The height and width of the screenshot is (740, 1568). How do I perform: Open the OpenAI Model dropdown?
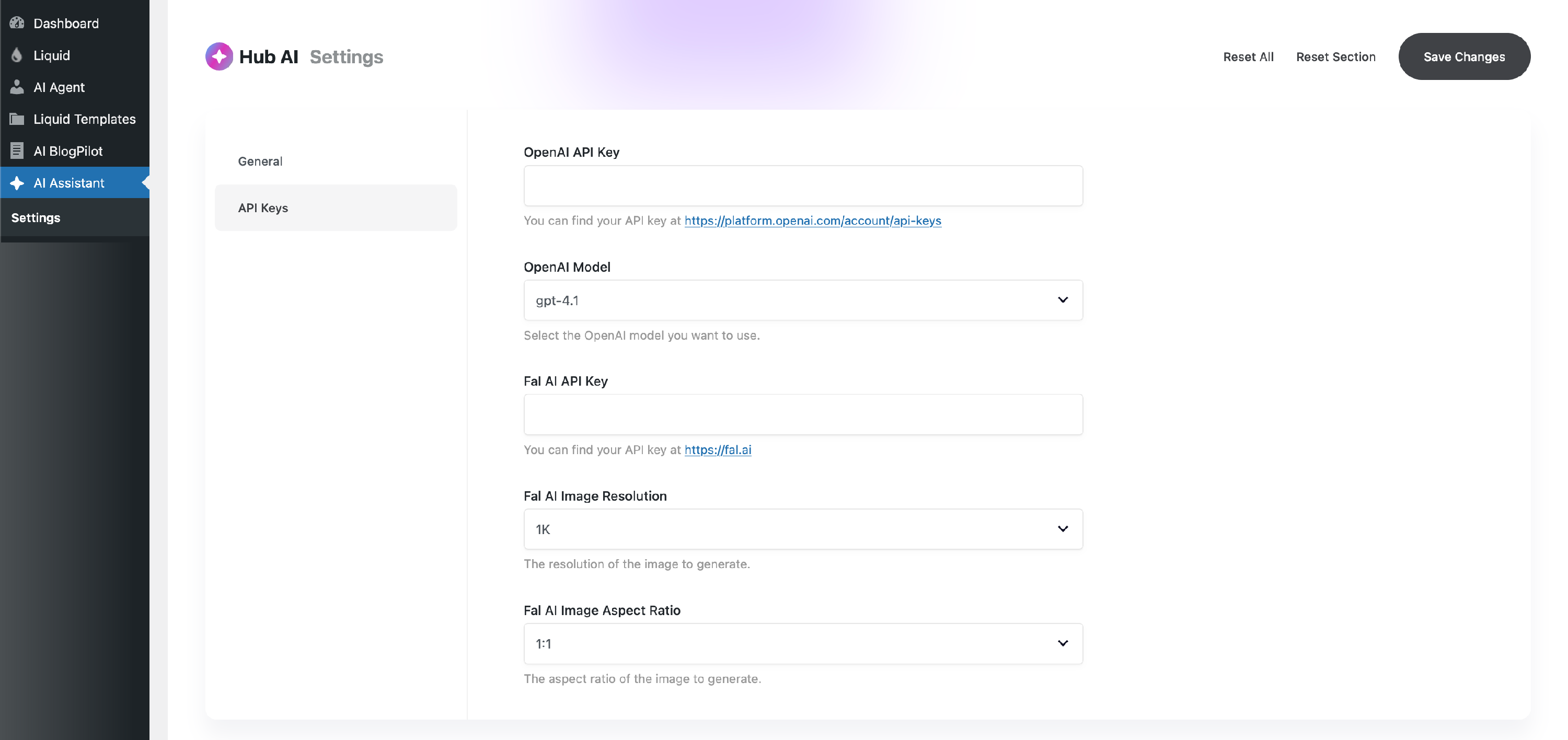point(802,300)
